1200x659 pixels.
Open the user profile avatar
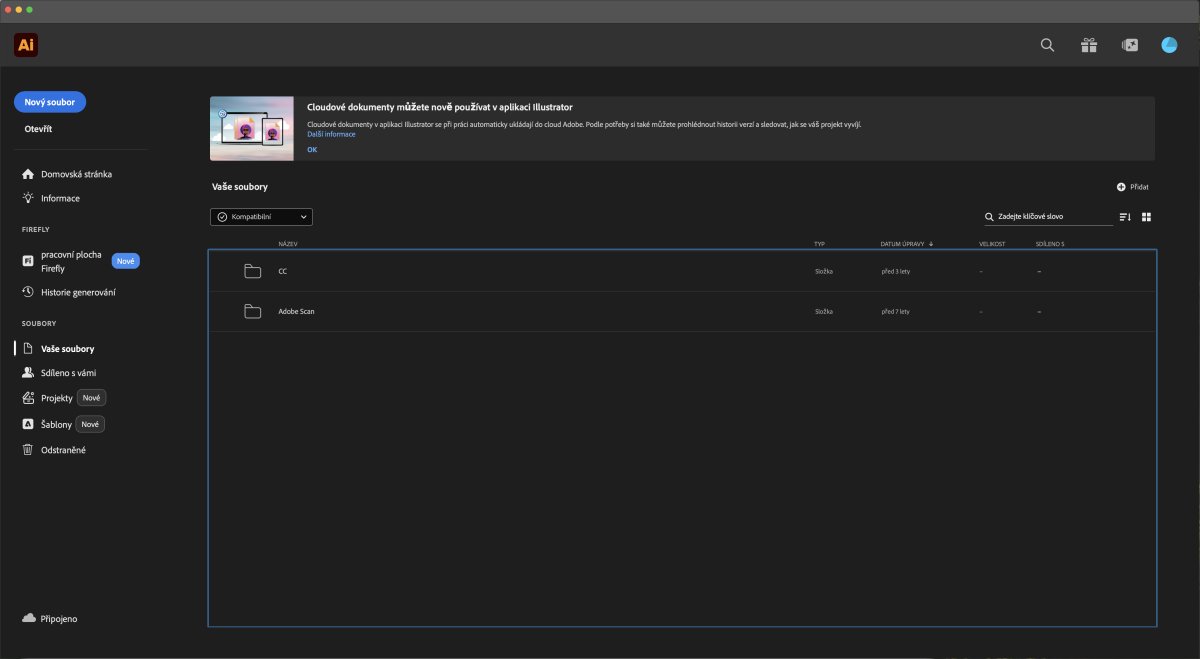[x=1169, y=45]
